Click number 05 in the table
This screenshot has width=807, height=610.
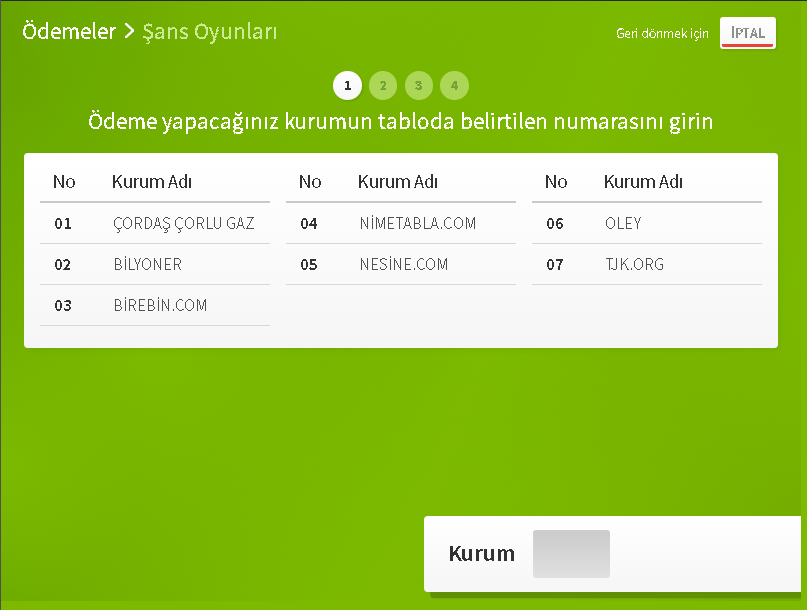click(x=309, y=265)
